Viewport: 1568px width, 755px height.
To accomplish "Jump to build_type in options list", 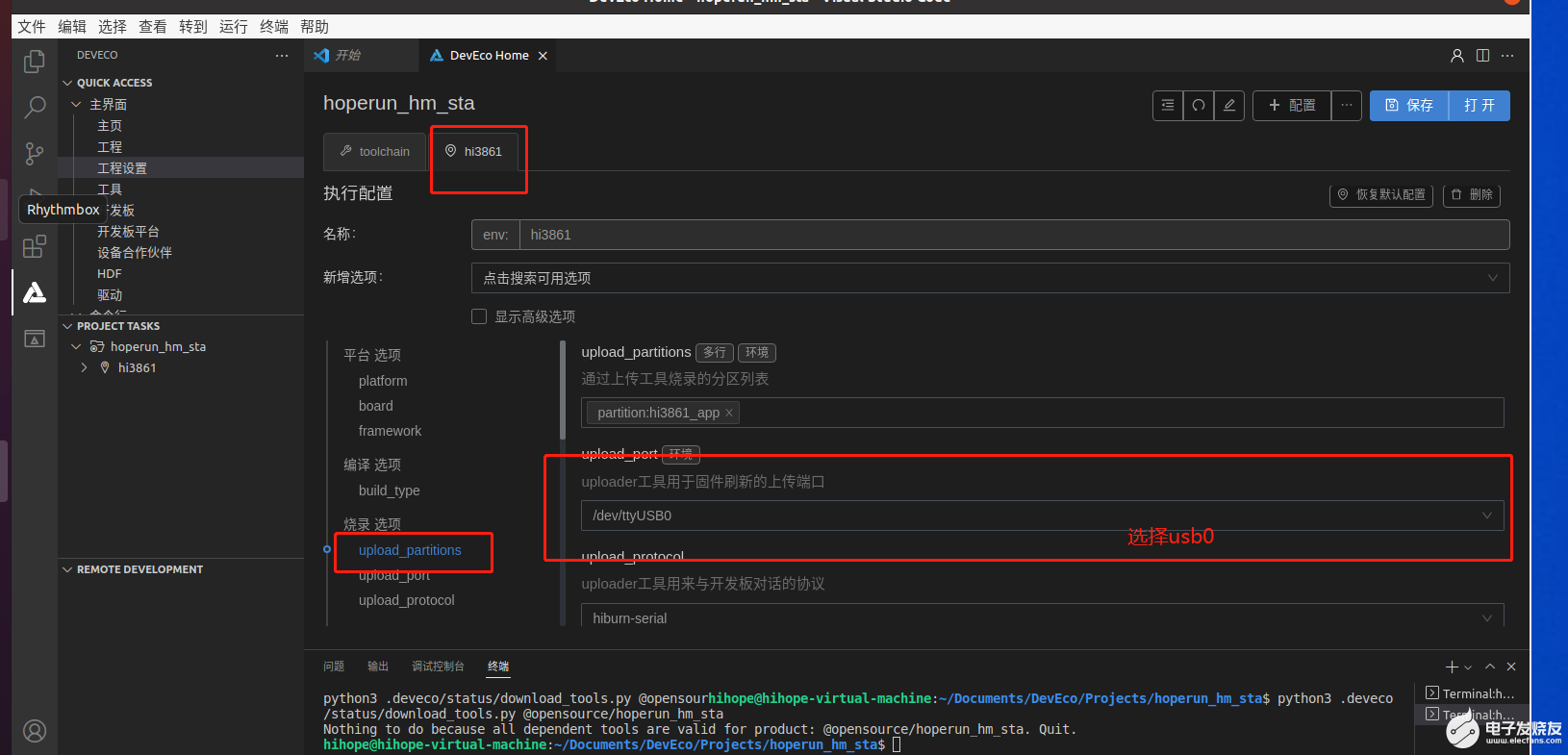I will (389, 491).
